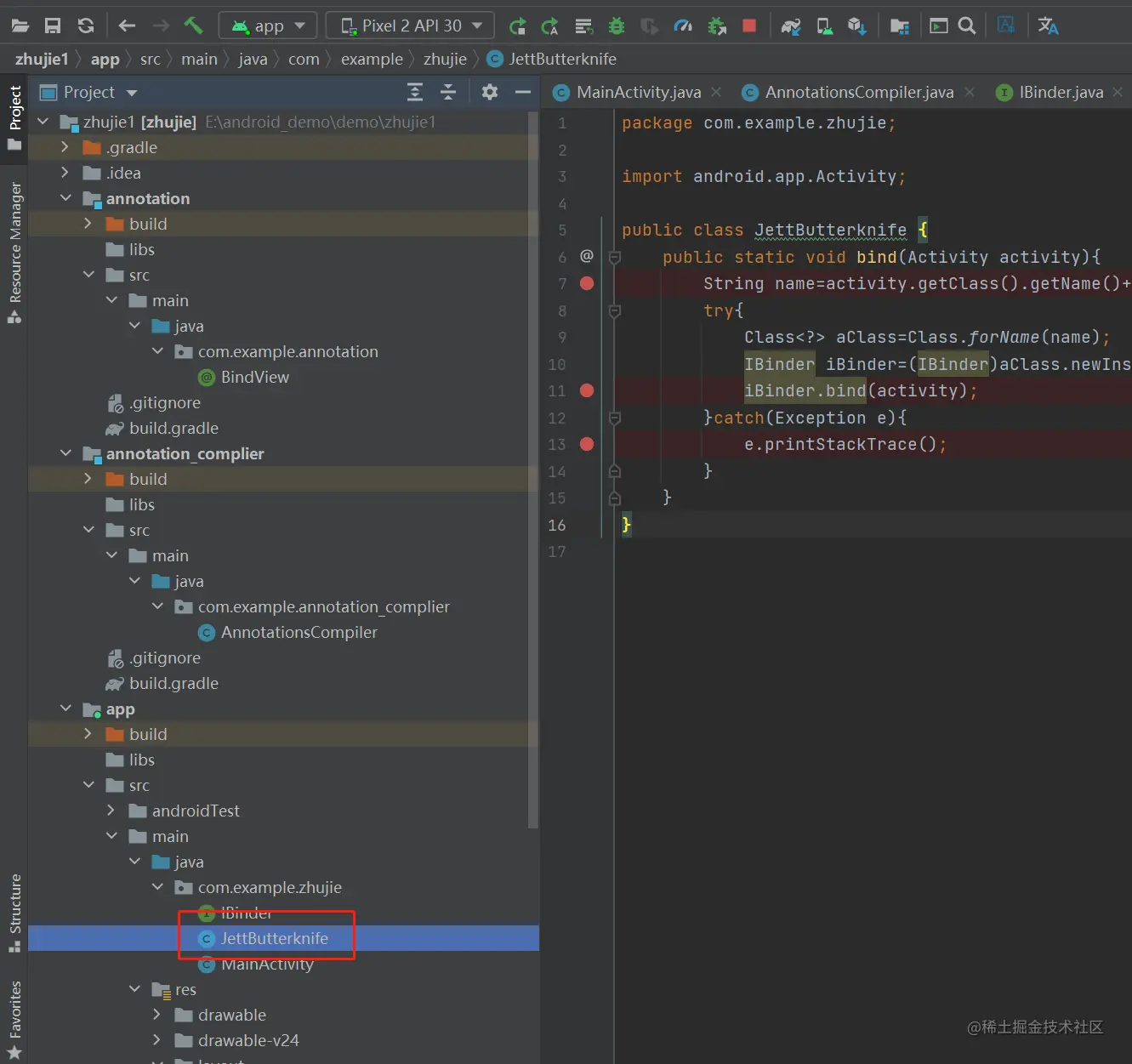Open Search Everywhere magnifier icon
Viewport: 1132px width, 1064px height.
click(x=967, y=26)
